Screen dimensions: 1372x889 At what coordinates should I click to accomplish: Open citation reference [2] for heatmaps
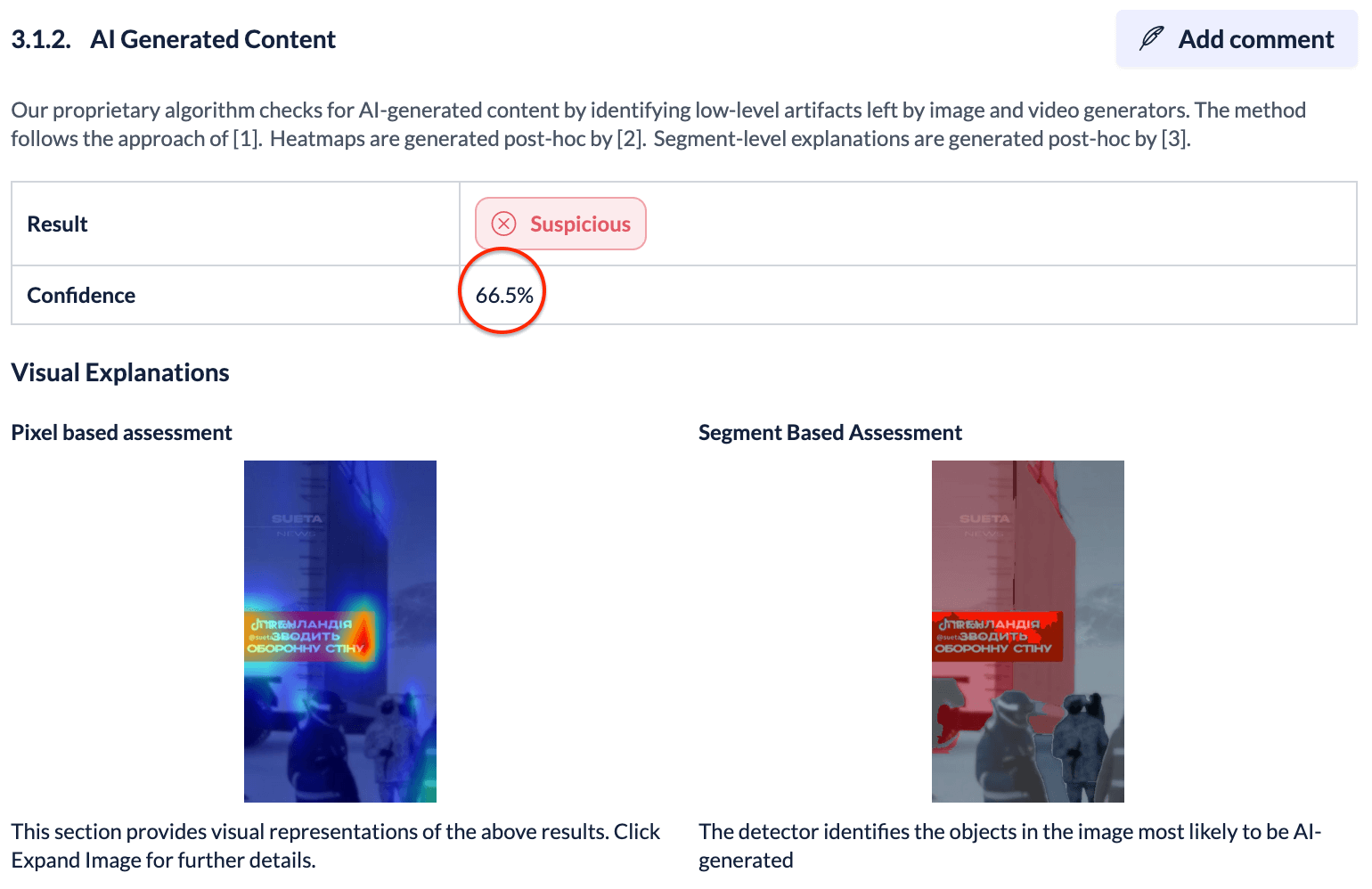click(630, 139)
